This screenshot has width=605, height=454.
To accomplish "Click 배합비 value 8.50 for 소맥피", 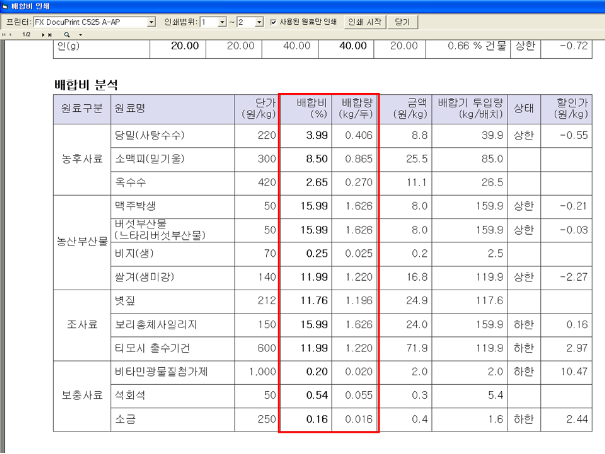I will pyautogui.click(x=317, y=159).
